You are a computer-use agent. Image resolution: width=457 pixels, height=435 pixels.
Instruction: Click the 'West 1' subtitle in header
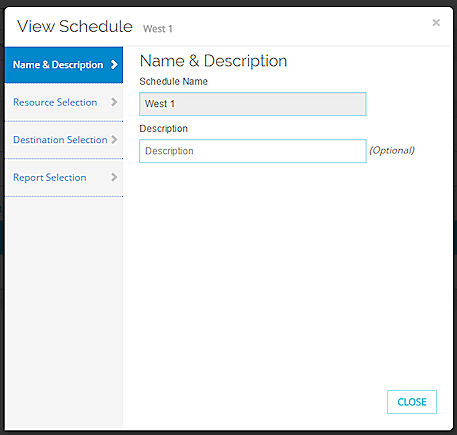[x=158, y=29]
